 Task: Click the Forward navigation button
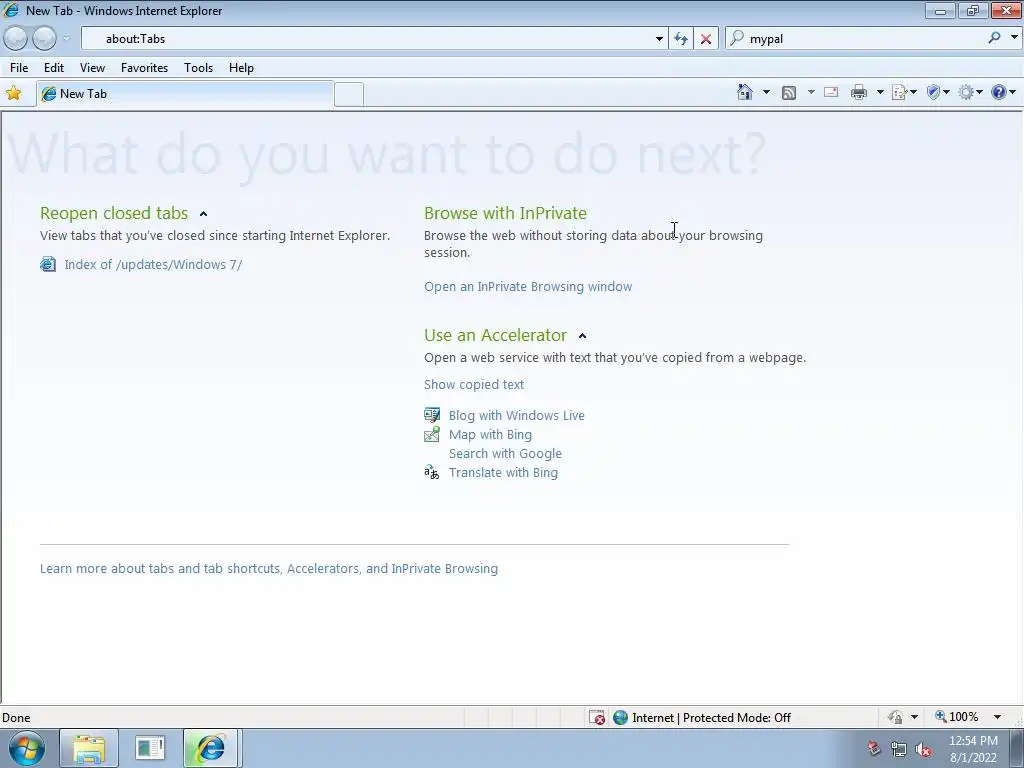click(44, 39)
